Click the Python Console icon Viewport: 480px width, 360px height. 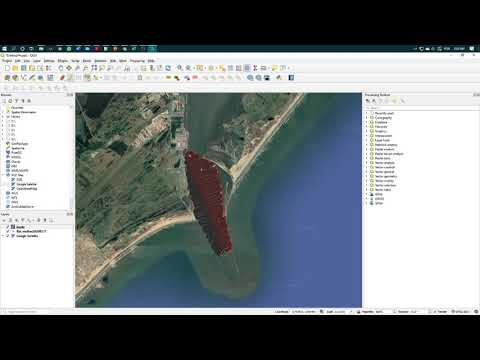(x=279, y=78)
